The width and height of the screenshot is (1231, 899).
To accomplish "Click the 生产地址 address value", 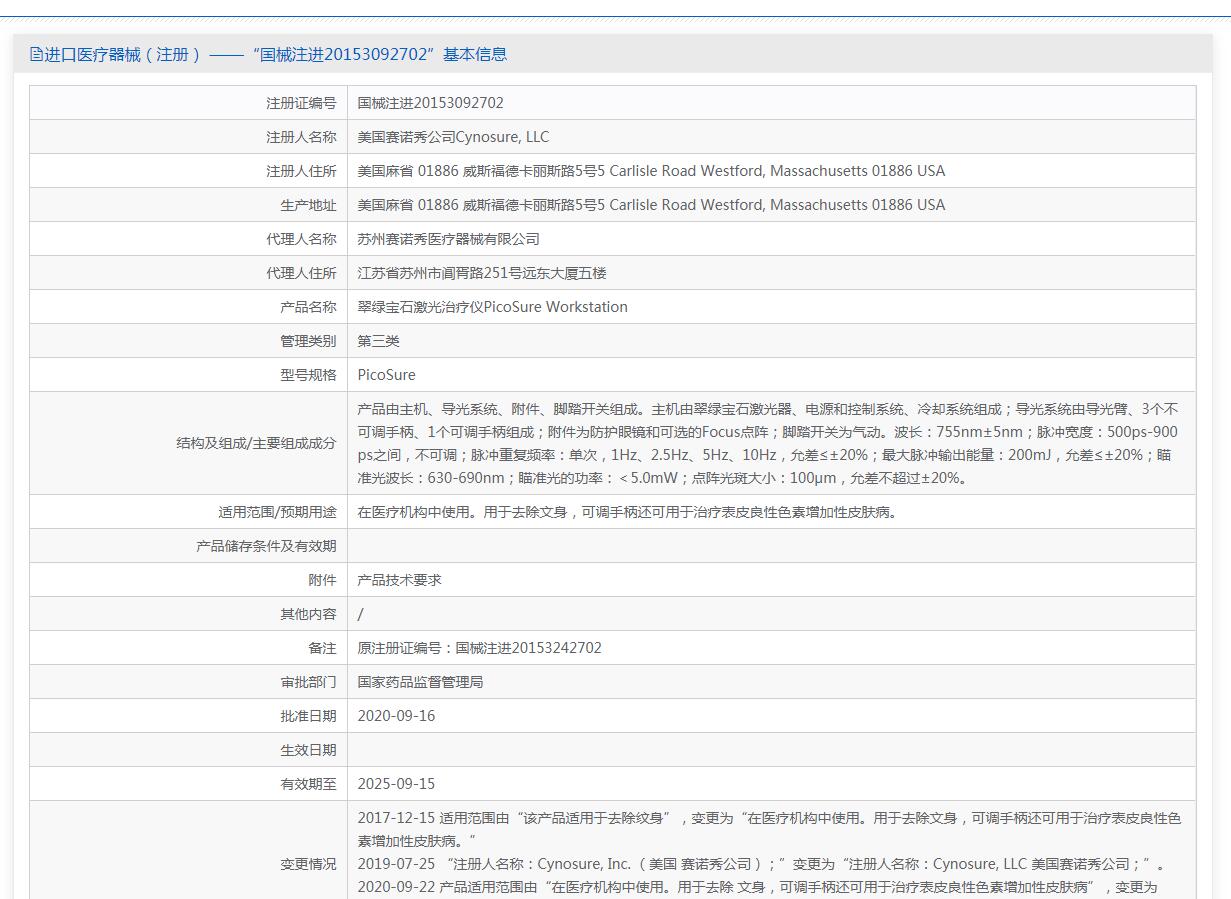I will point(650,205).
